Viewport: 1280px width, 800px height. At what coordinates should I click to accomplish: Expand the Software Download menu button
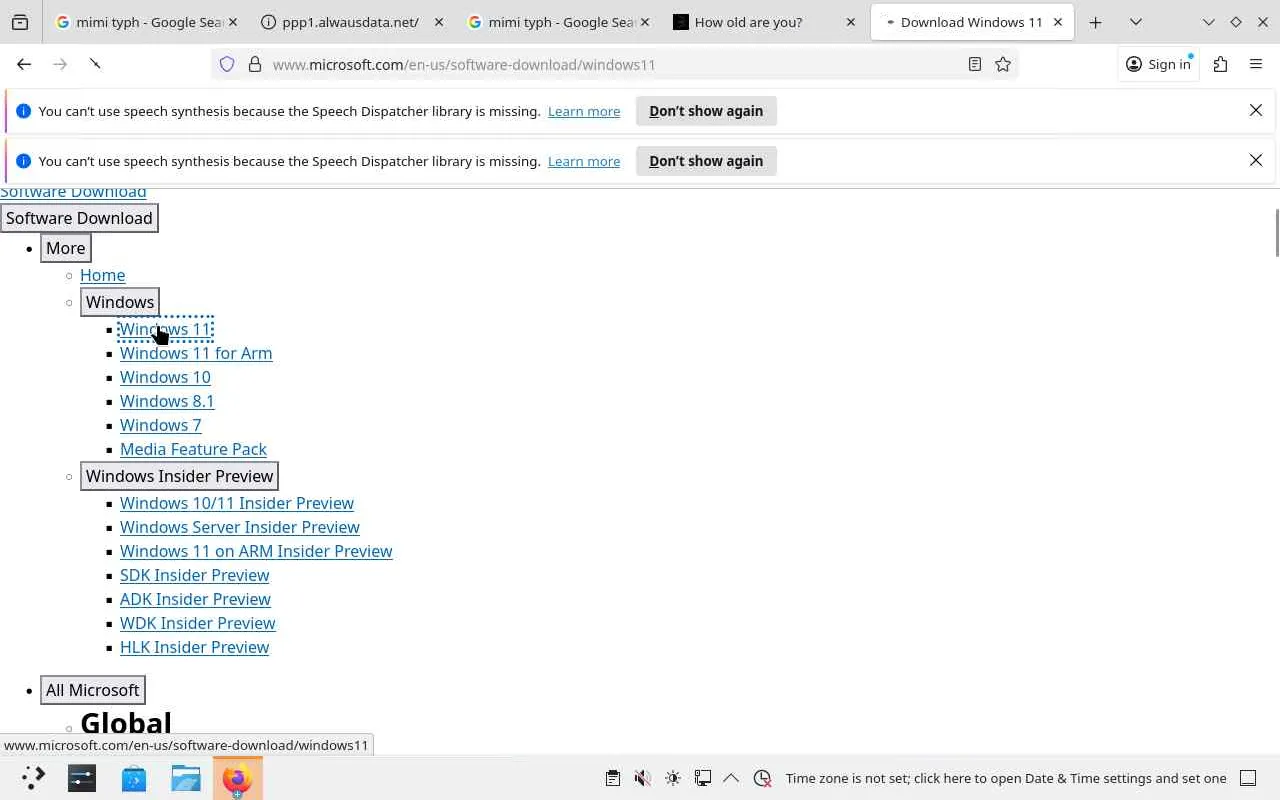click(x=79, y=218)
